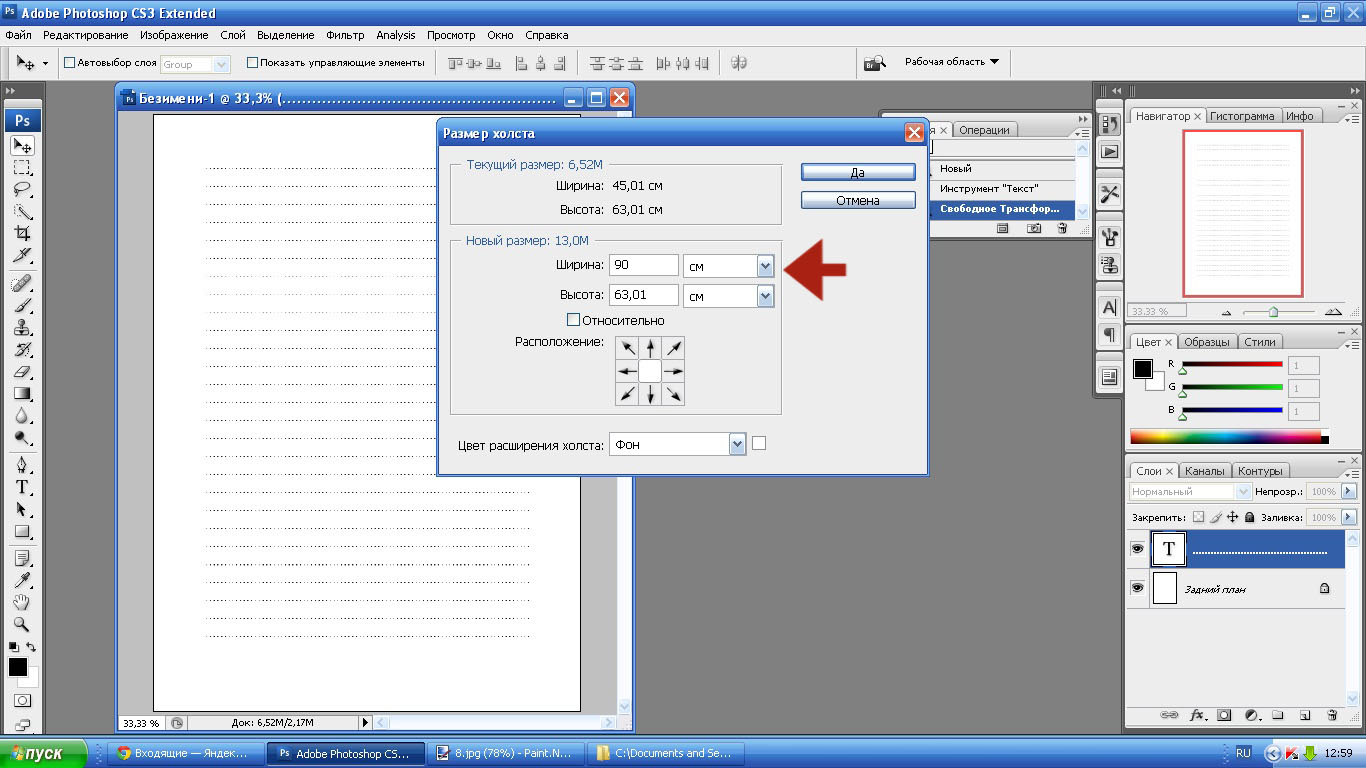Hide the Задний план layer
This screenshot has height=768, width=1366.
pos(1137,588)
